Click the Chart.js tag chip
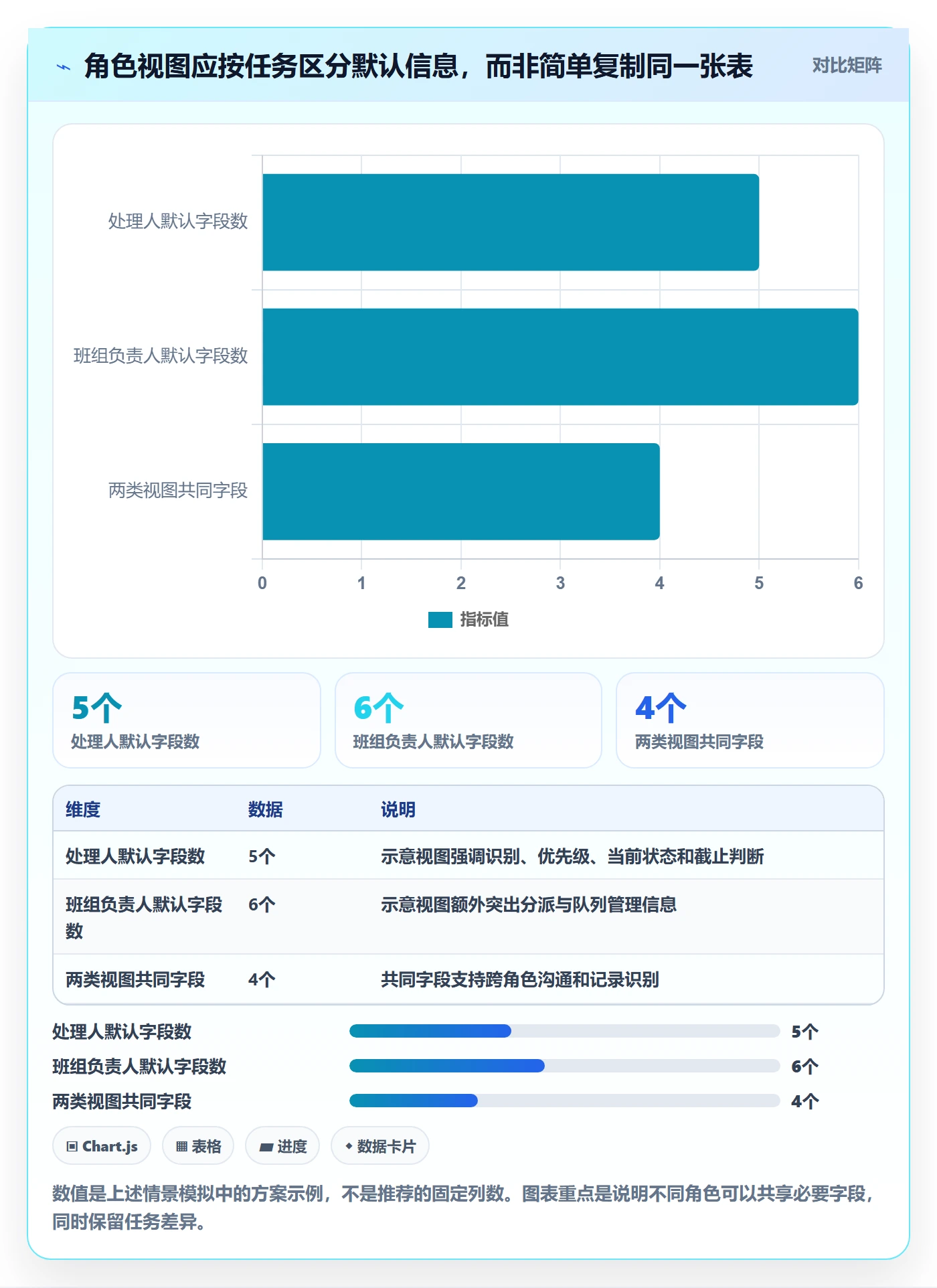This screenshot has width=937, height=1288. [102, 1146]
